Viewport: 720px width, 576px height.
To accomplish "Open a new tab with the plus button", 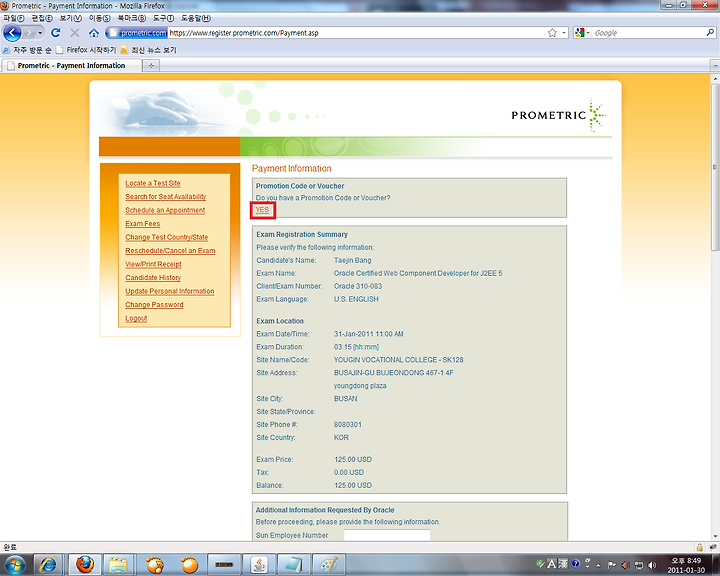I will click(151, 66).
